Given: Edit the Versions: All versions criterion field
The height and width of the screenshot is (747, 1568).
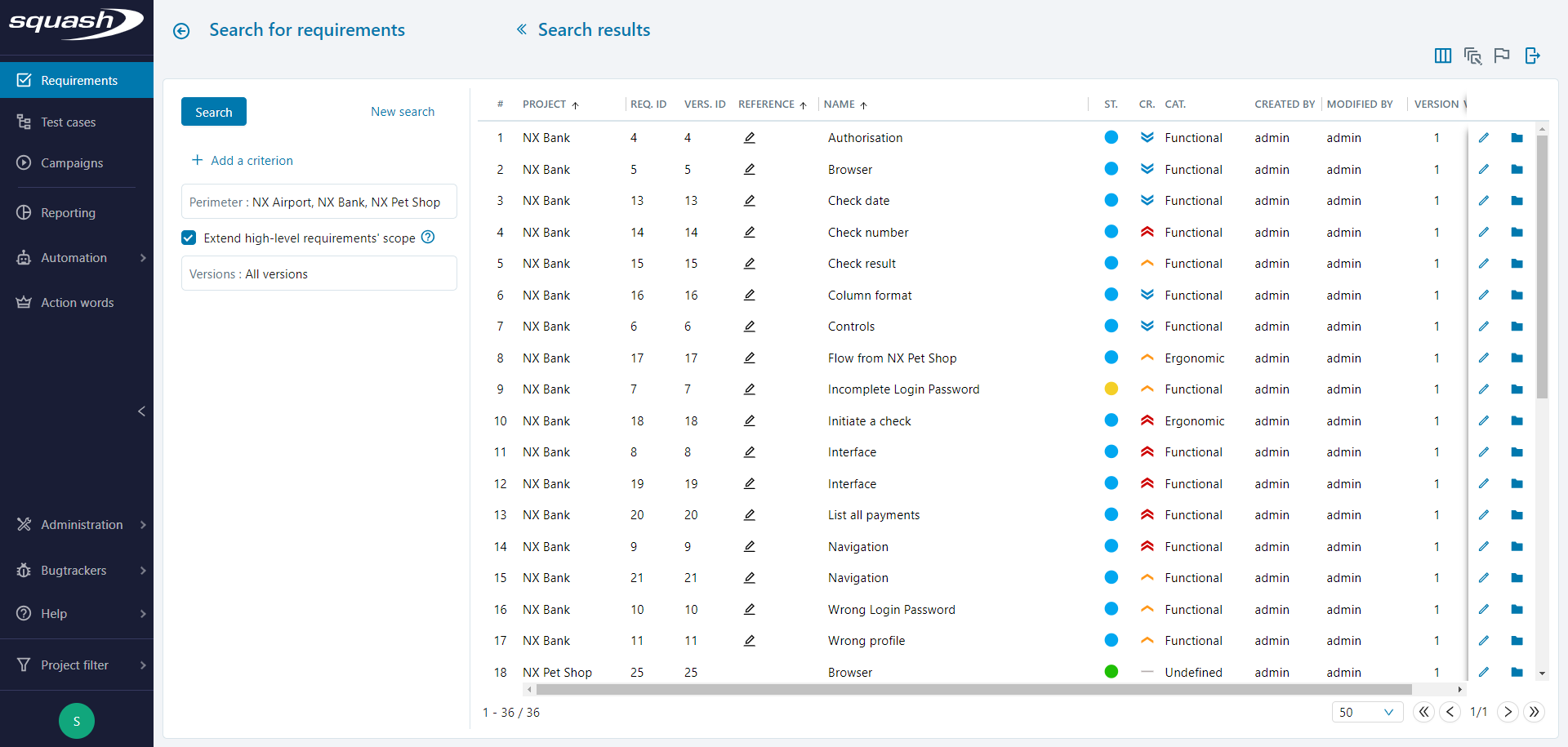Looking at the screenshot, I should (318, 273).
